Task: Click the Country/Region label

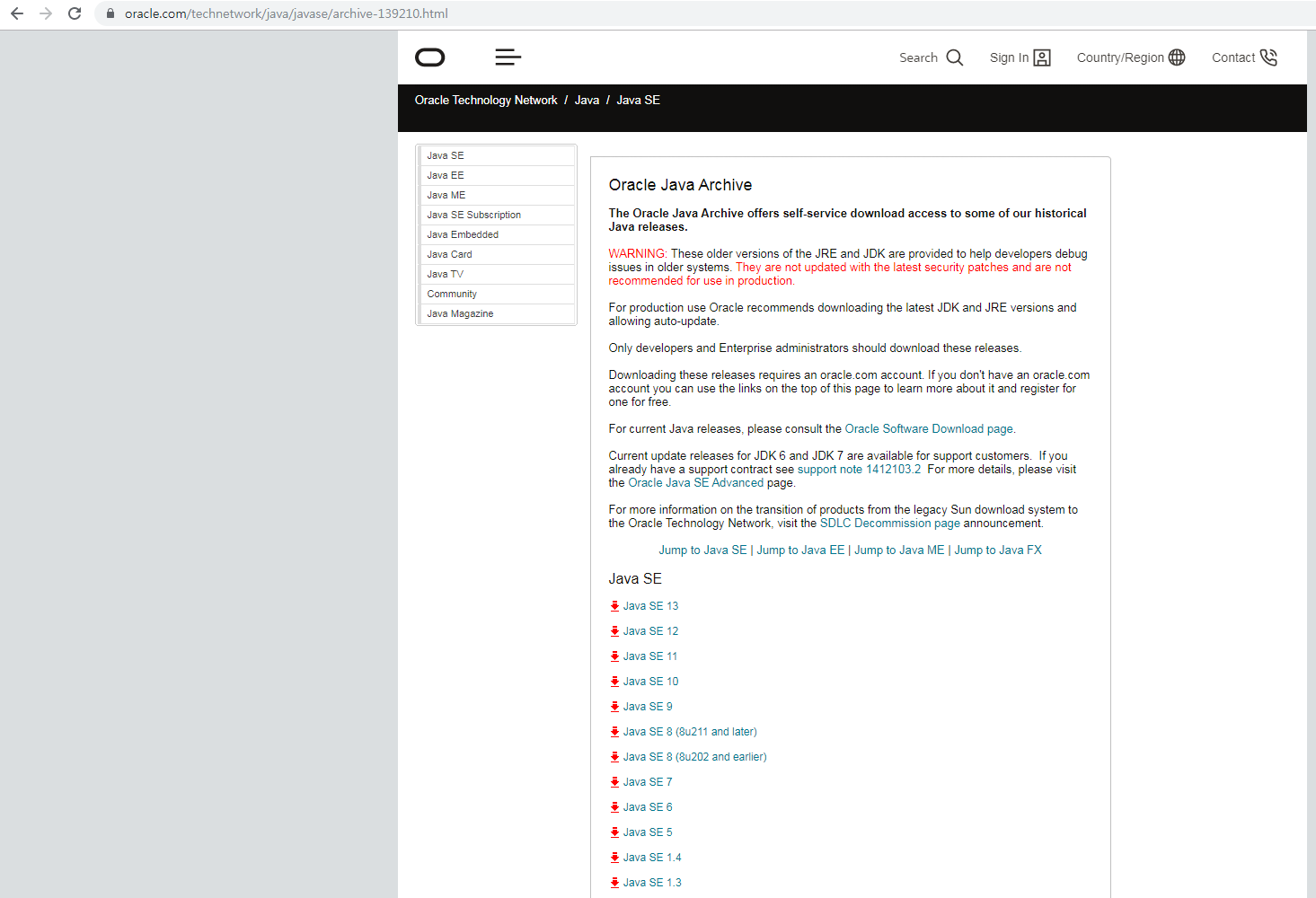Action: pos(1120,57)
